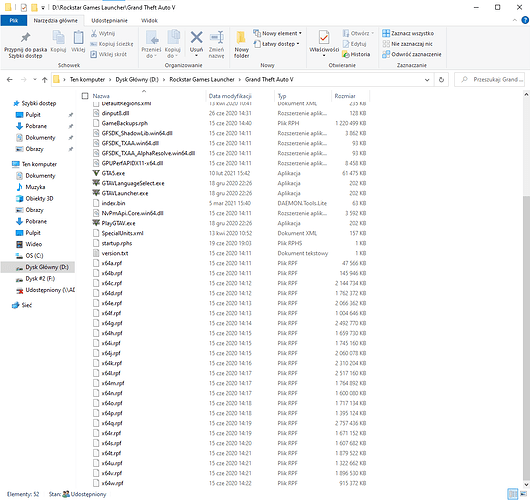The image size is (530, 500).
Task: Open Właściwości properties icon
Action: pyautogui.click(x=324, y=43)
